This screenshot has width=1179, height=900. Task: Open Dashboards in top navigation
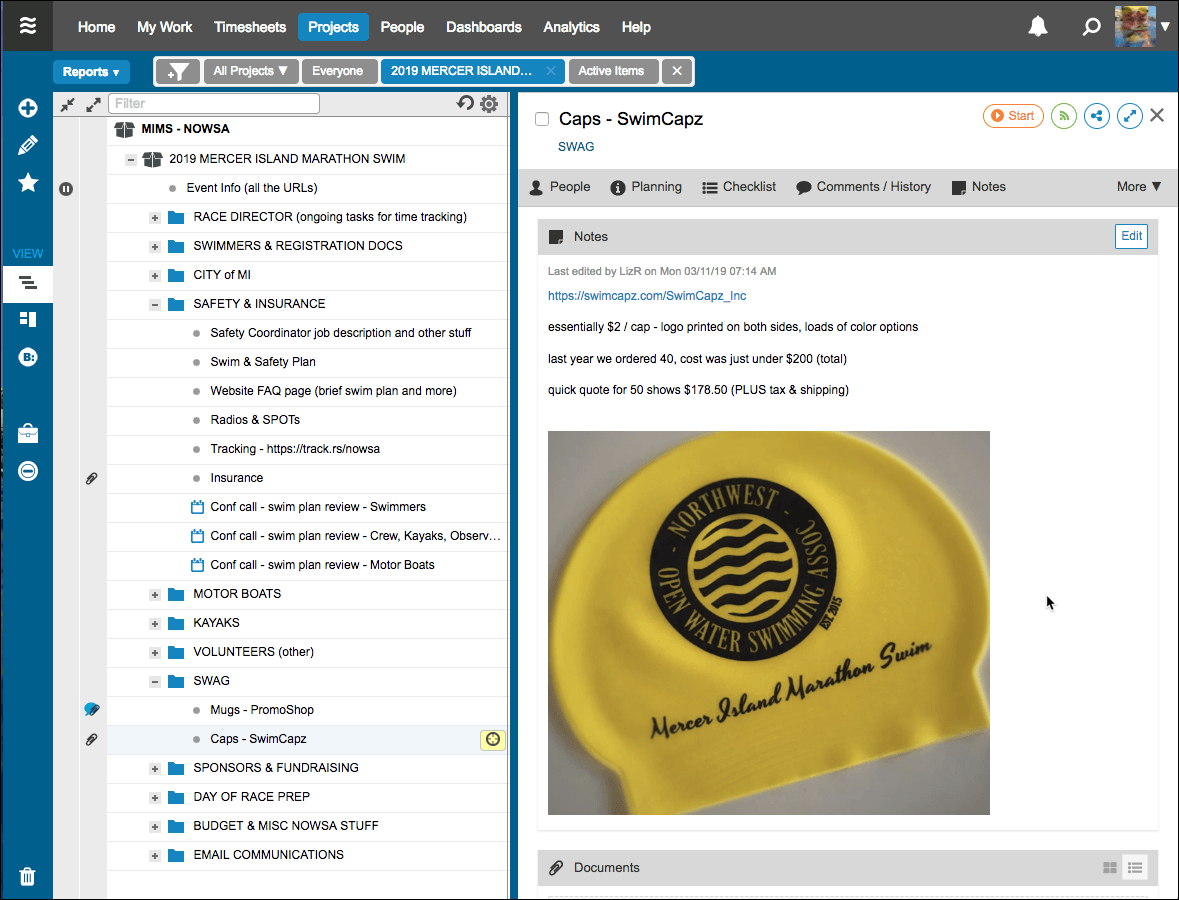(483, 27)
